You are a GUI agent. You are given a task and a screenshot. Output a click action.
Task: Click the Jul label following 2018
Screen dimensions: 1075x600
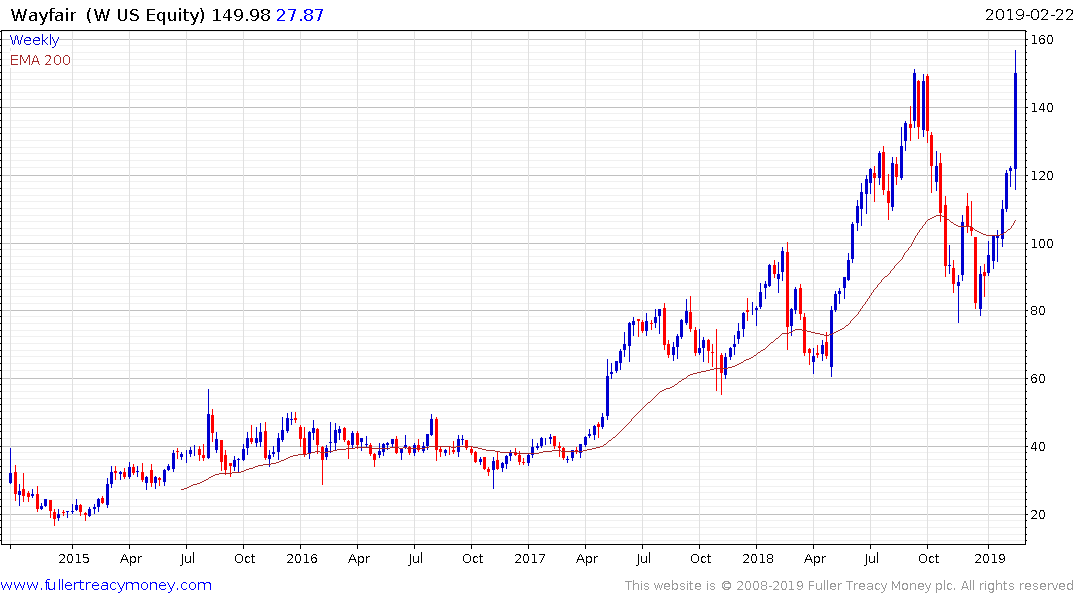tap(871, 558)
